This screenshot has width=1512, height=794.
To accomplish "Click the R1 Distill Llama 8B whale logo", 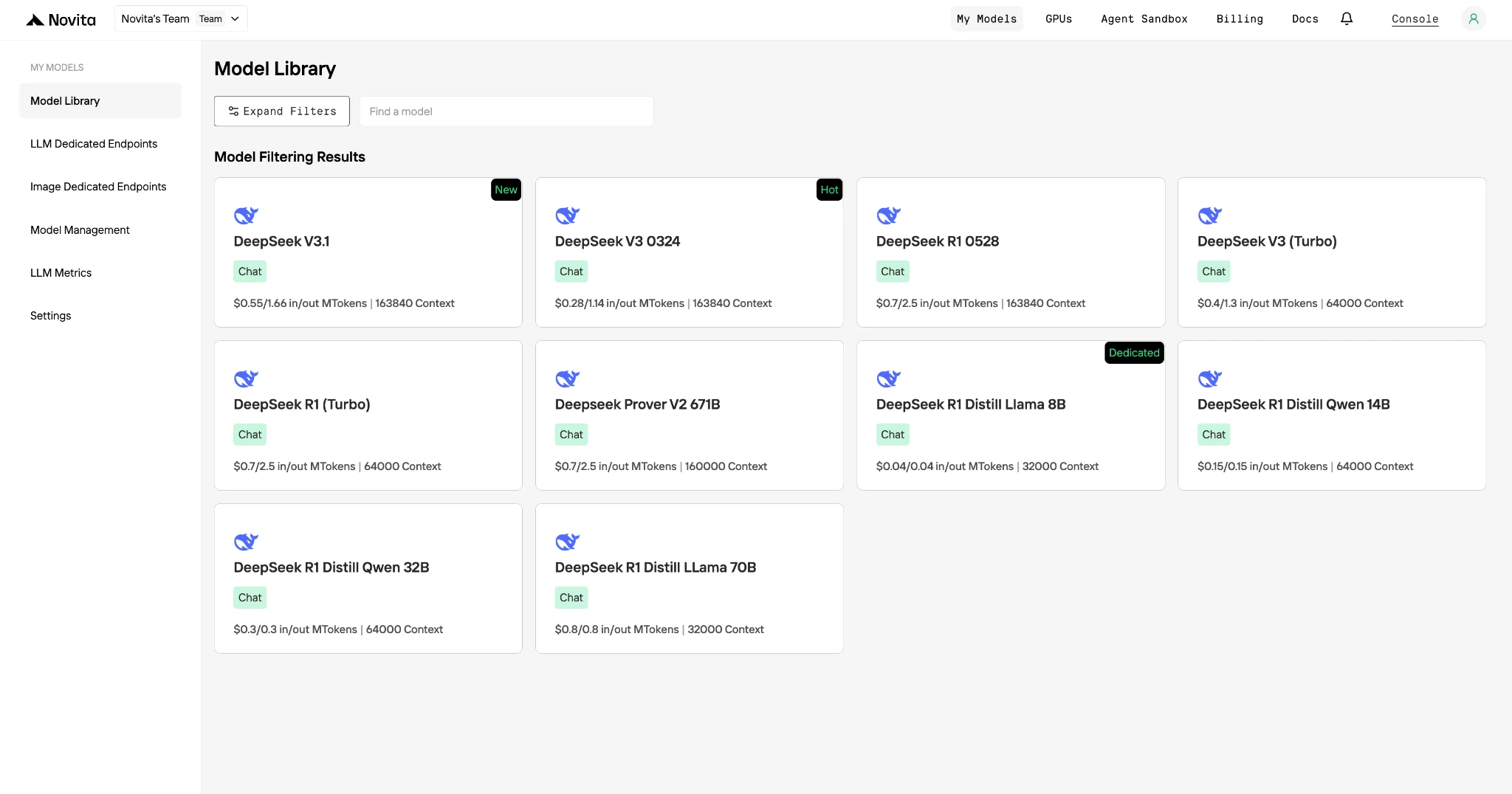I will [888, 378].
